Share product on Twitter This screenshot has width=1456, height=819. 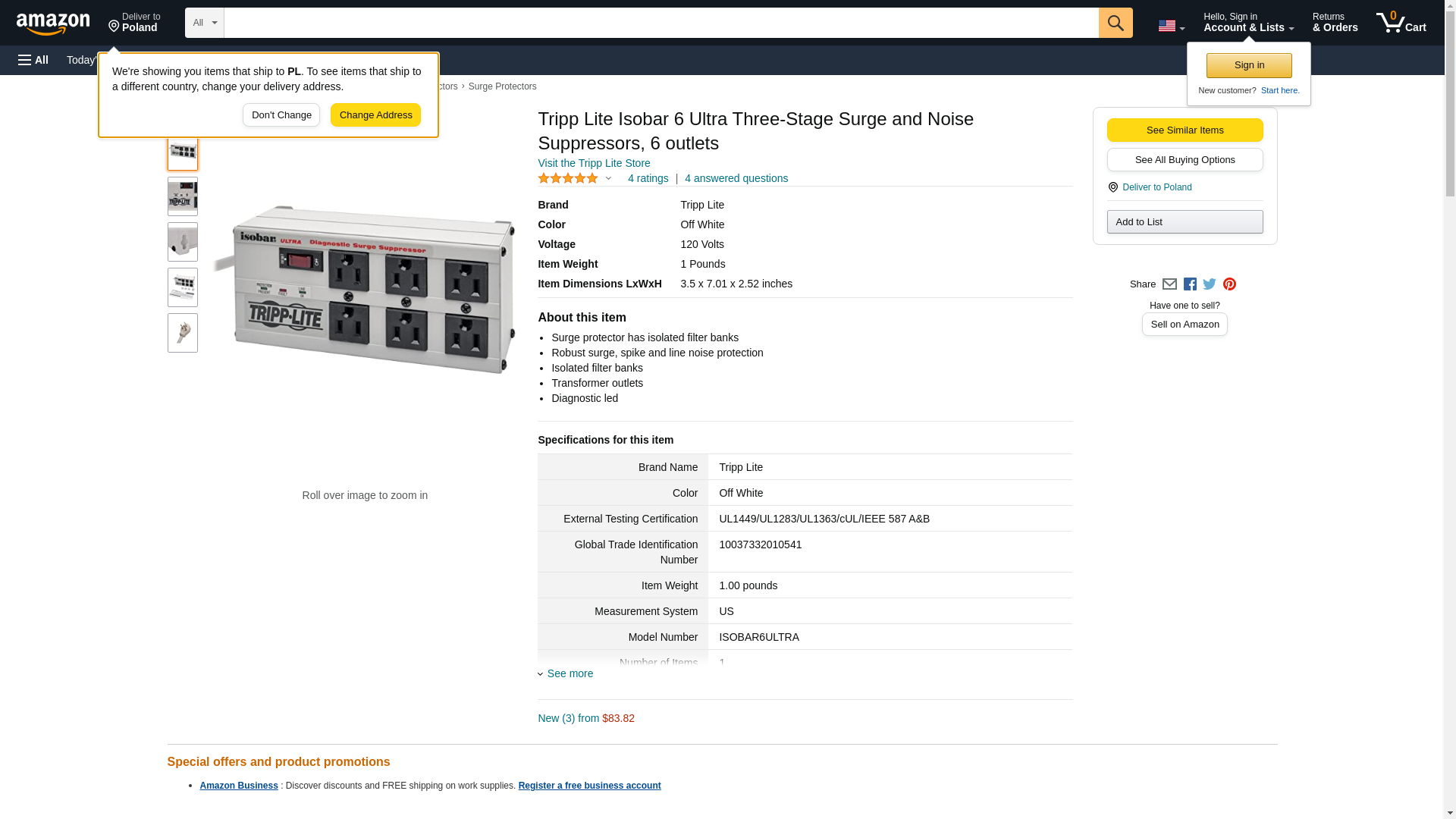[x=1210, y=284]
